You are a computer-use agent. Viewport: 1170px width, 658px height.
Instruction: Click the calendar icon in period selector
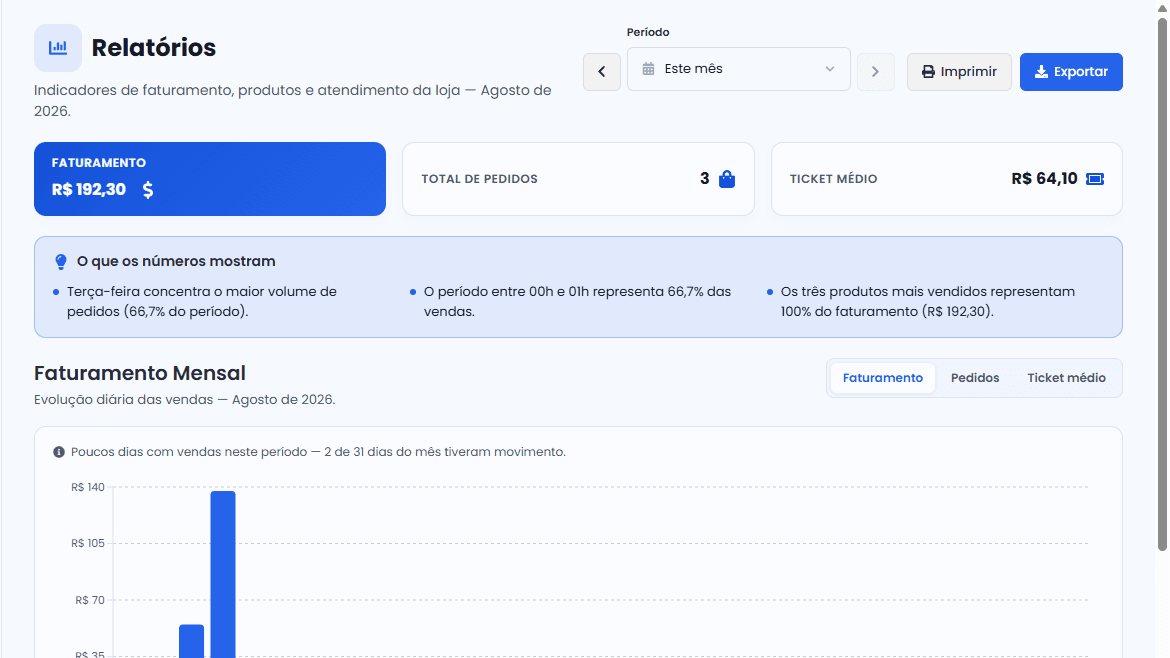click(x=648, y=69)
